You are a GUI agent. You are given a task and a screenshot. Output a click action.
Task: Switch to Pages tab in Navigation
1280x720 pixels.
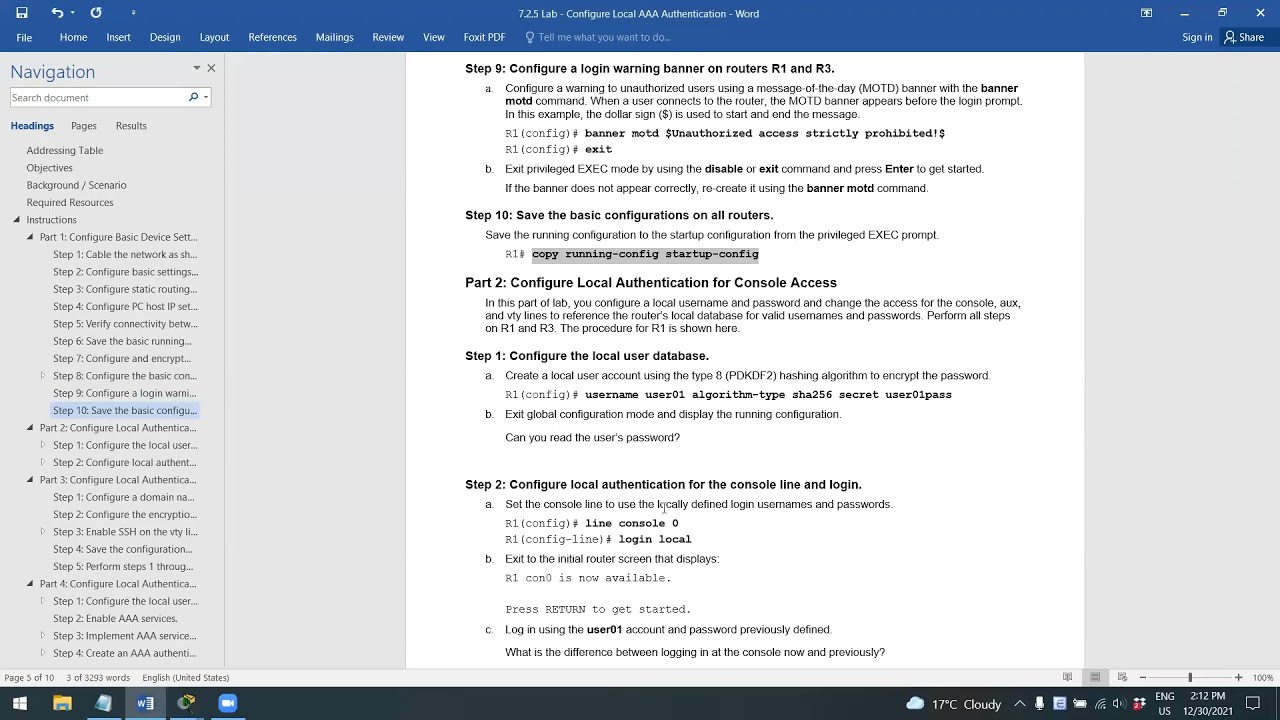click(x=84, y=126)
